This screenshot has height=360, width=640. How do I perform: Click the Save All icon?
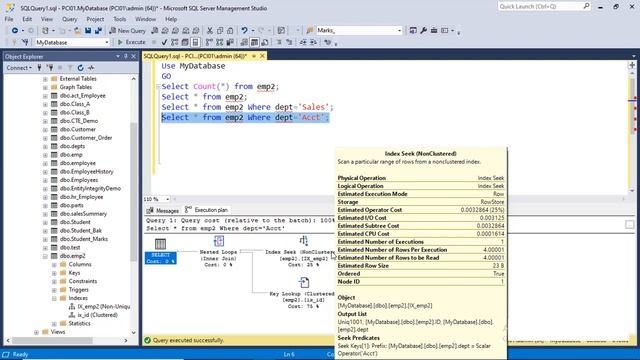(98, 31)
